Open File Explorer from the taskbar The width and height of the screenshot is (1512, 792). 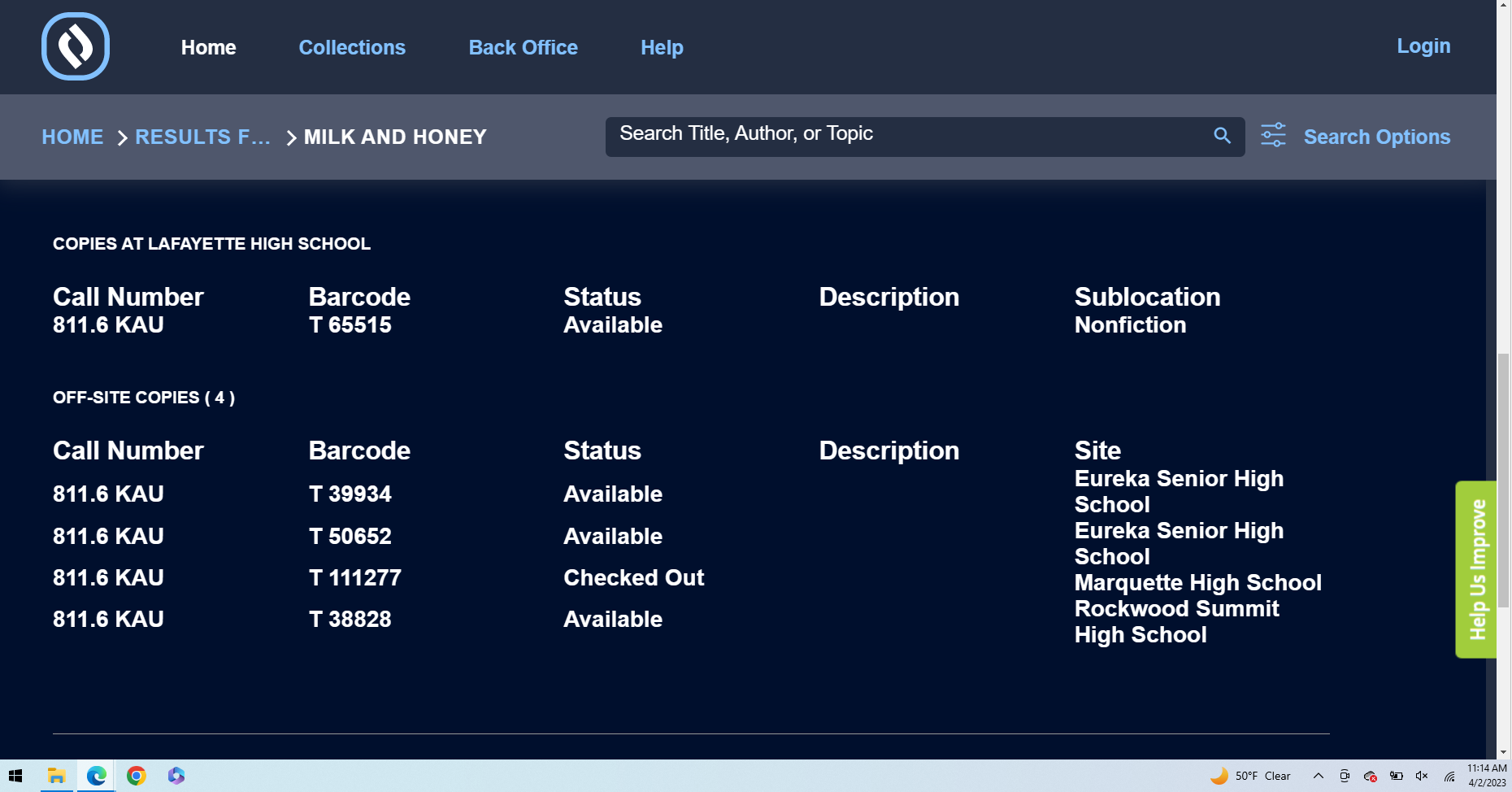click(x=56, y=776)
